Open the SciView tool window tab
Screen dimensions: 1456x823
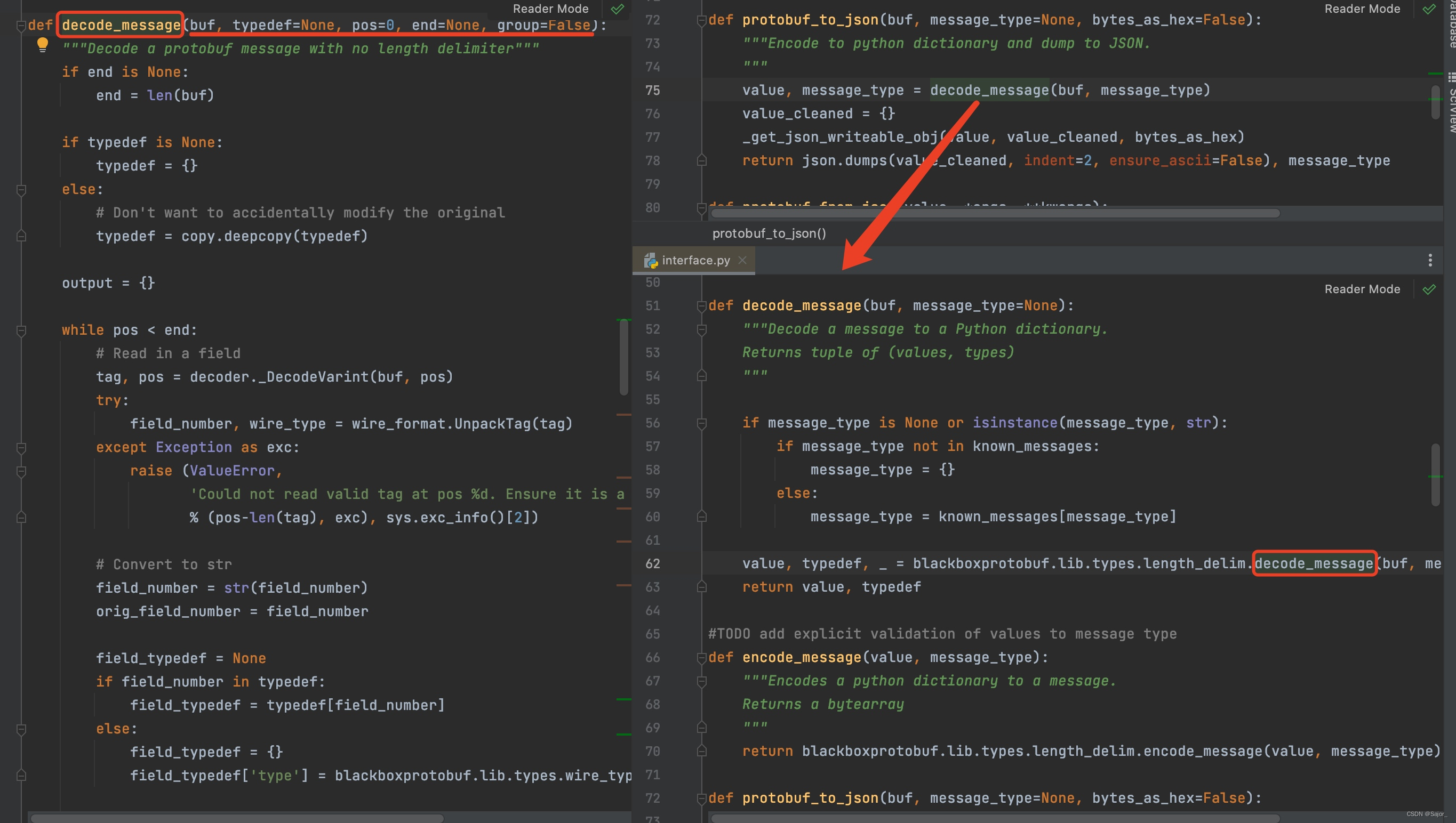pos(1451,102)
